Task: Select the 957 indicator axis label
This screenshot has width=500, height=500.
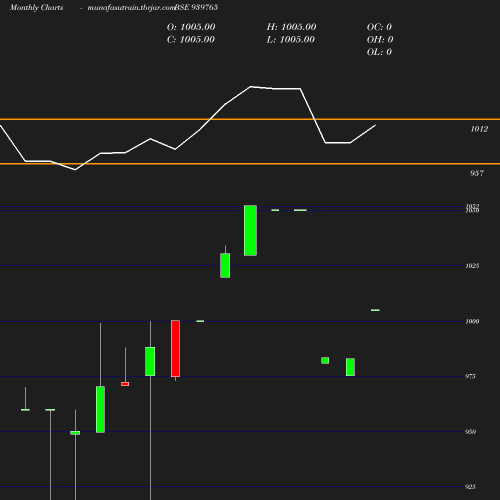Action: [477, 173]
